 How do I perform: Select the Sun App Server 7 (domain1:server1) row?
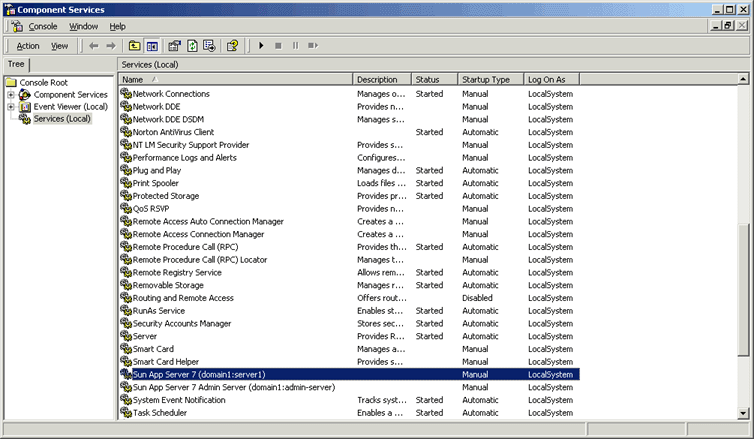[x=350, y=374]
